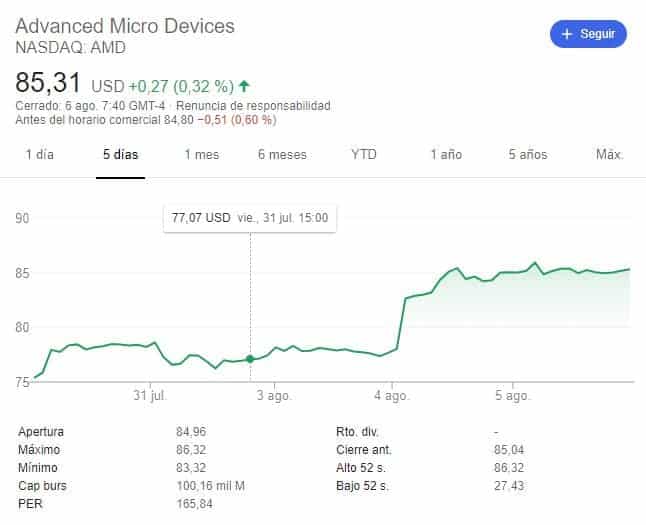This screenshot has height=525, width=646.
Task: Show the 5 años chart
Action: point(527,155)
